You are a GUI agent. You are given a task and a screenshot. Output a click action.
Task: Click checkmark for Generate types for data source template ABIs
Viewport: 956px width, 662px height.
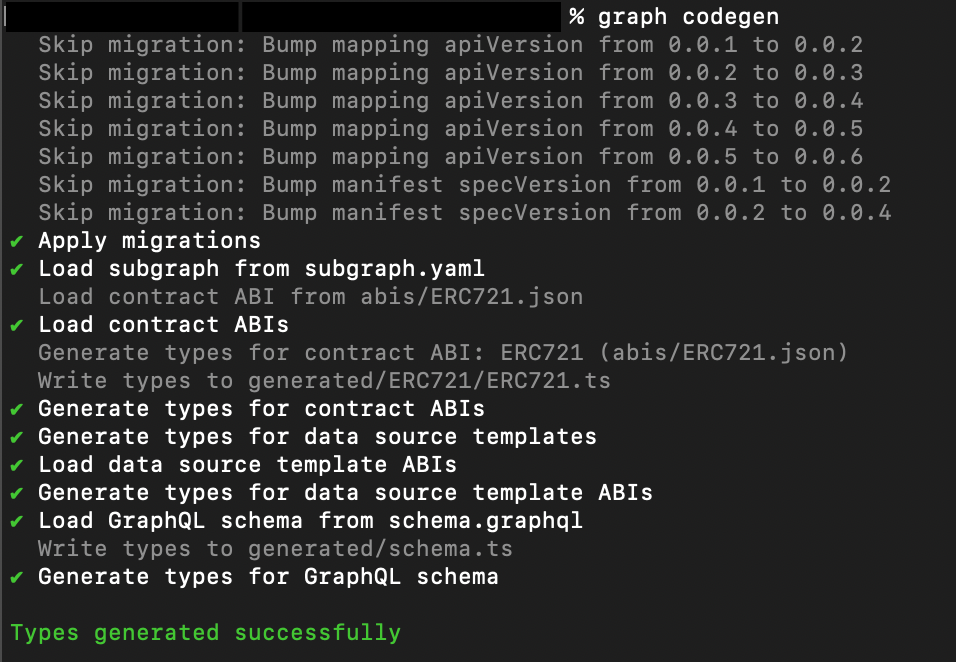[x=17, y=493]
